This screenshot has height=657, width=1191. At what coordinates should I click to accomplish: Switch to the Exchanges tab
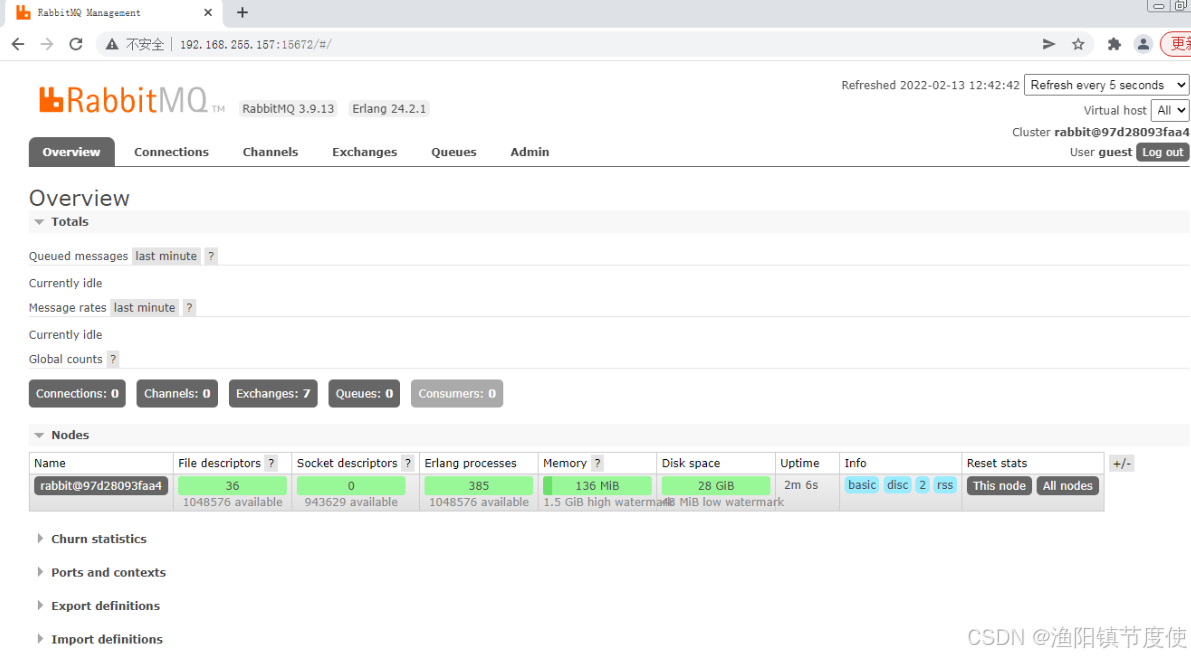click(365, 152)
